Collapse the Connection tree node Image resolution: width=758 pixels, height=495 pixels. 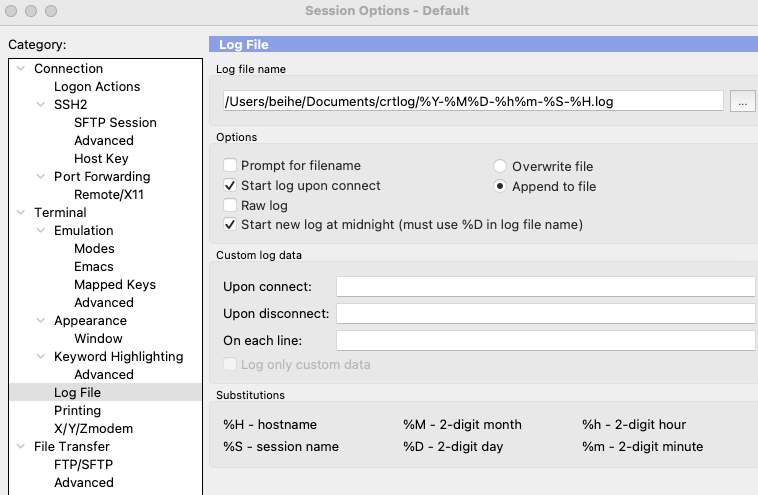pyautogui.click(x=21, y=68)
